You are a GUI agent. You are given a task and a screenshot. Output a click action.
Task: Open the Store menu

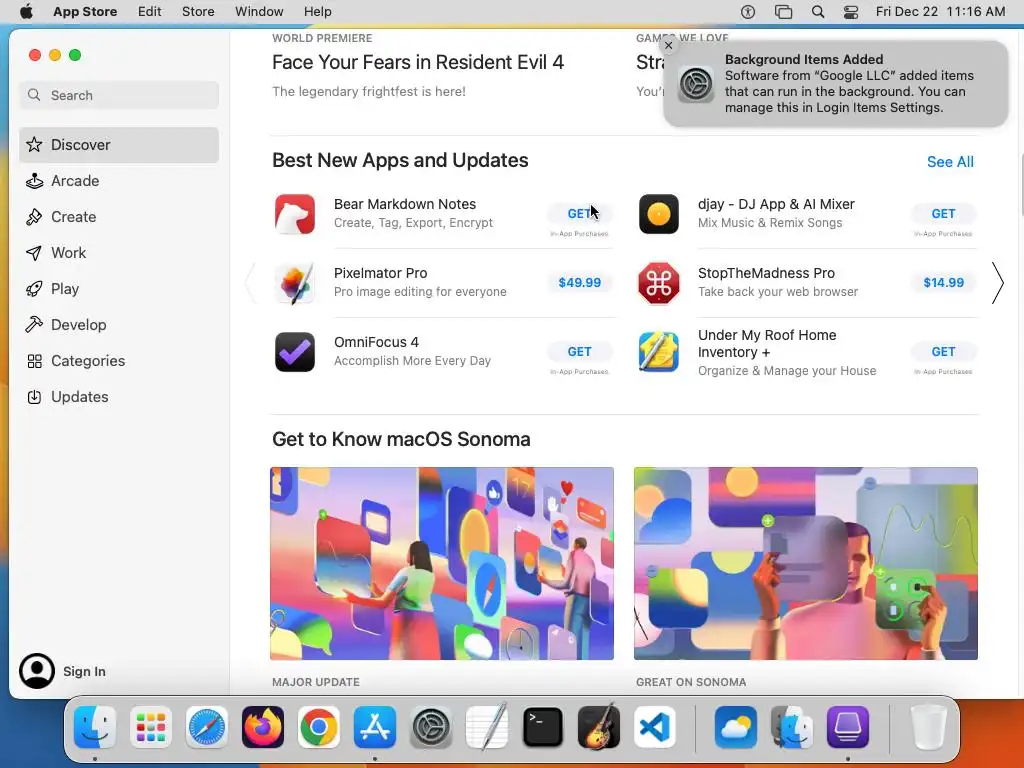point(198,12)
